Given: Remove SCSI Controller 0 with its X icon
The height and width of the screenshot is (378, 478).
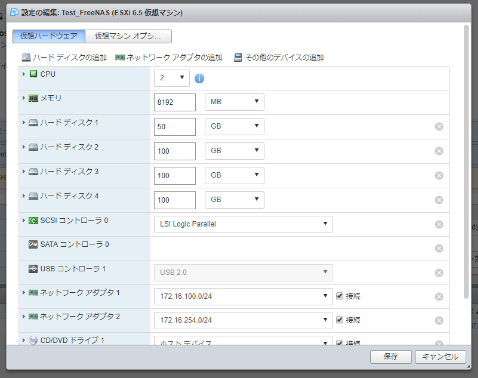Looking at the screenshot, I should click(x=439, y=224).
